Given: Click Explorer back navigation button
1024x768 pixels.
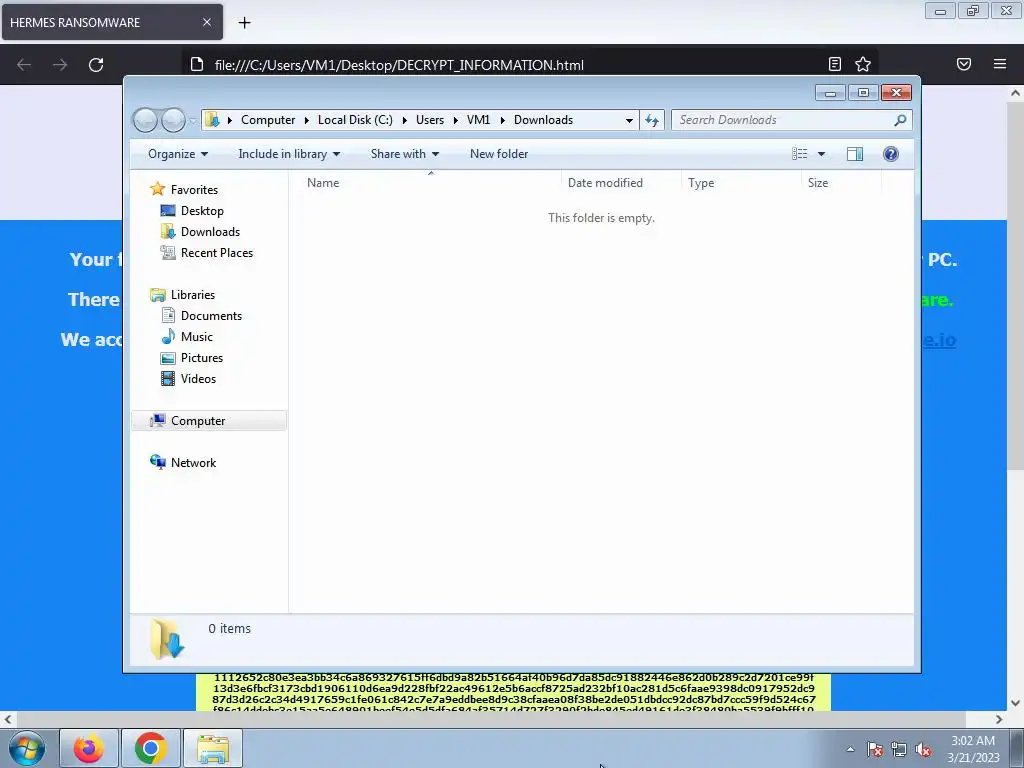Looking at the screenshot, I should point(145,120).
